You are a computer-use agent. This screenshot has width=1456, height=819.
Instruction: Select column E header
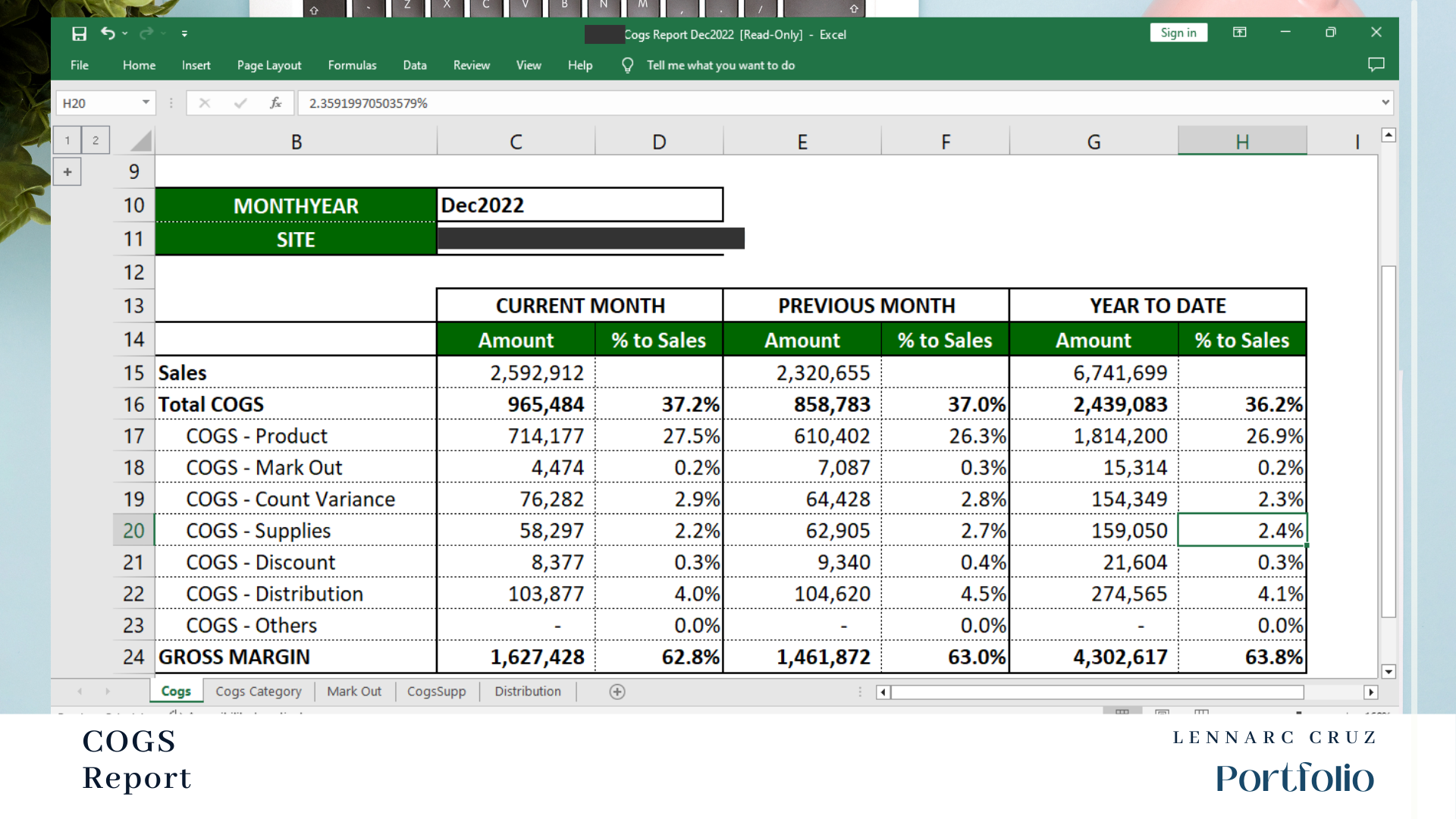point(802,142)
